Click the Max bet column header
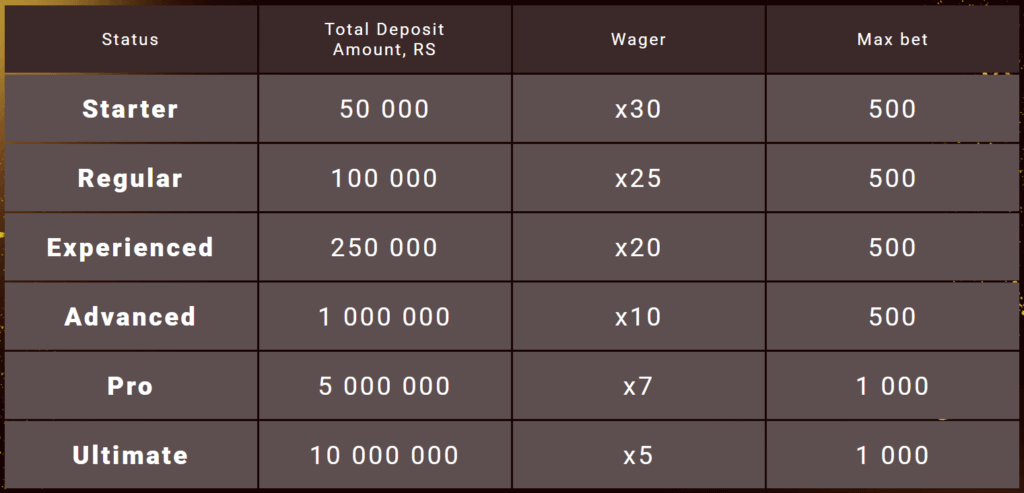This screenshot has height=493, width=1024. pos(892,39)
